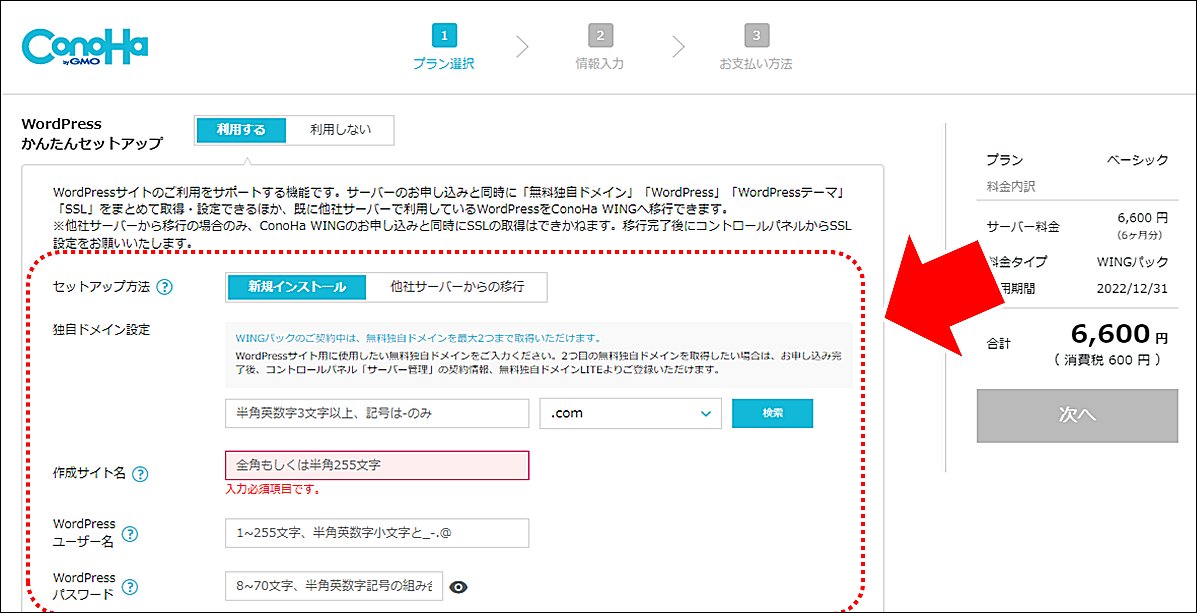Screen dimensions: 1197x613
Task: Choose 他社サーバーからの移行 setup method
Action: (457, 288)
